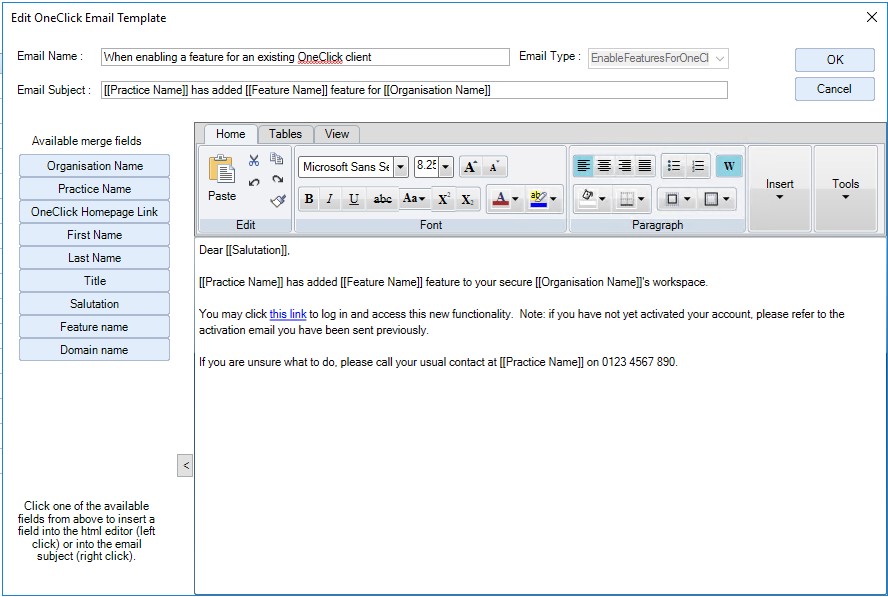This screenshot has height=597, width=888.
Task: Toggle italic formatting
Action: pos(330,199)
